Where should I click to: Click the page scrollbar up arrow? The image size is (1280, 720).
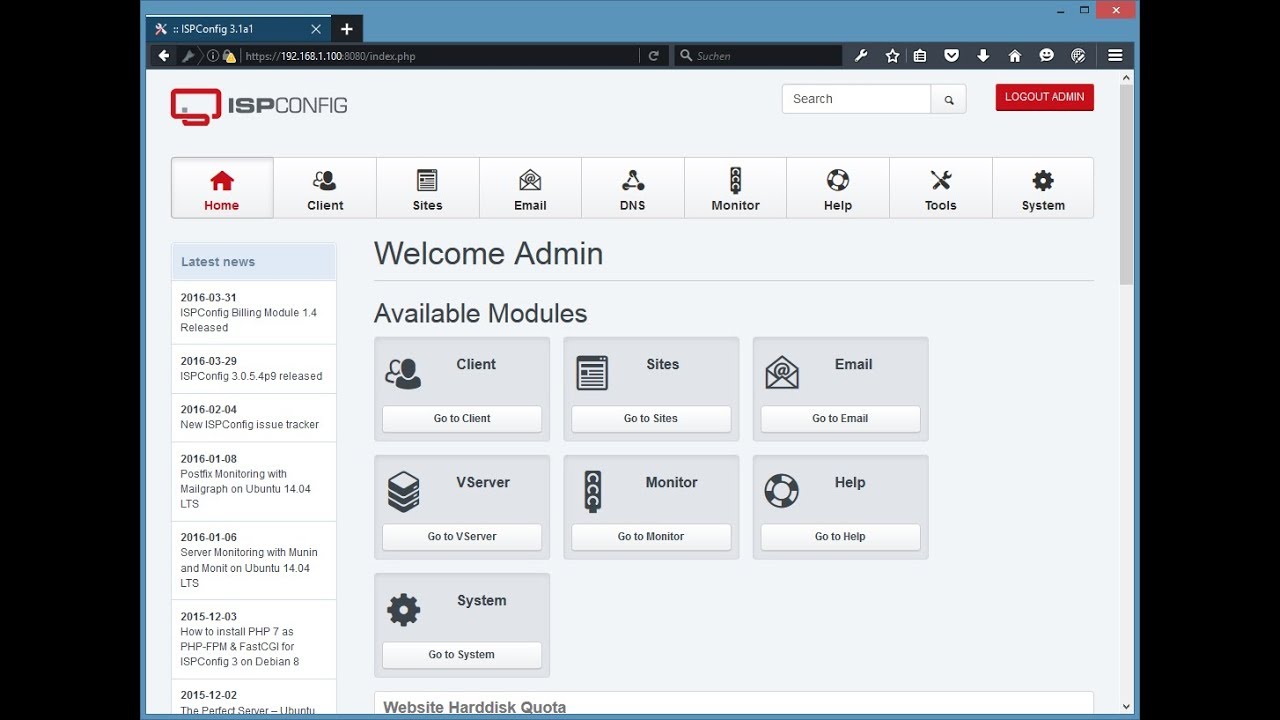pyautogui.click(x=1127, y=76)
